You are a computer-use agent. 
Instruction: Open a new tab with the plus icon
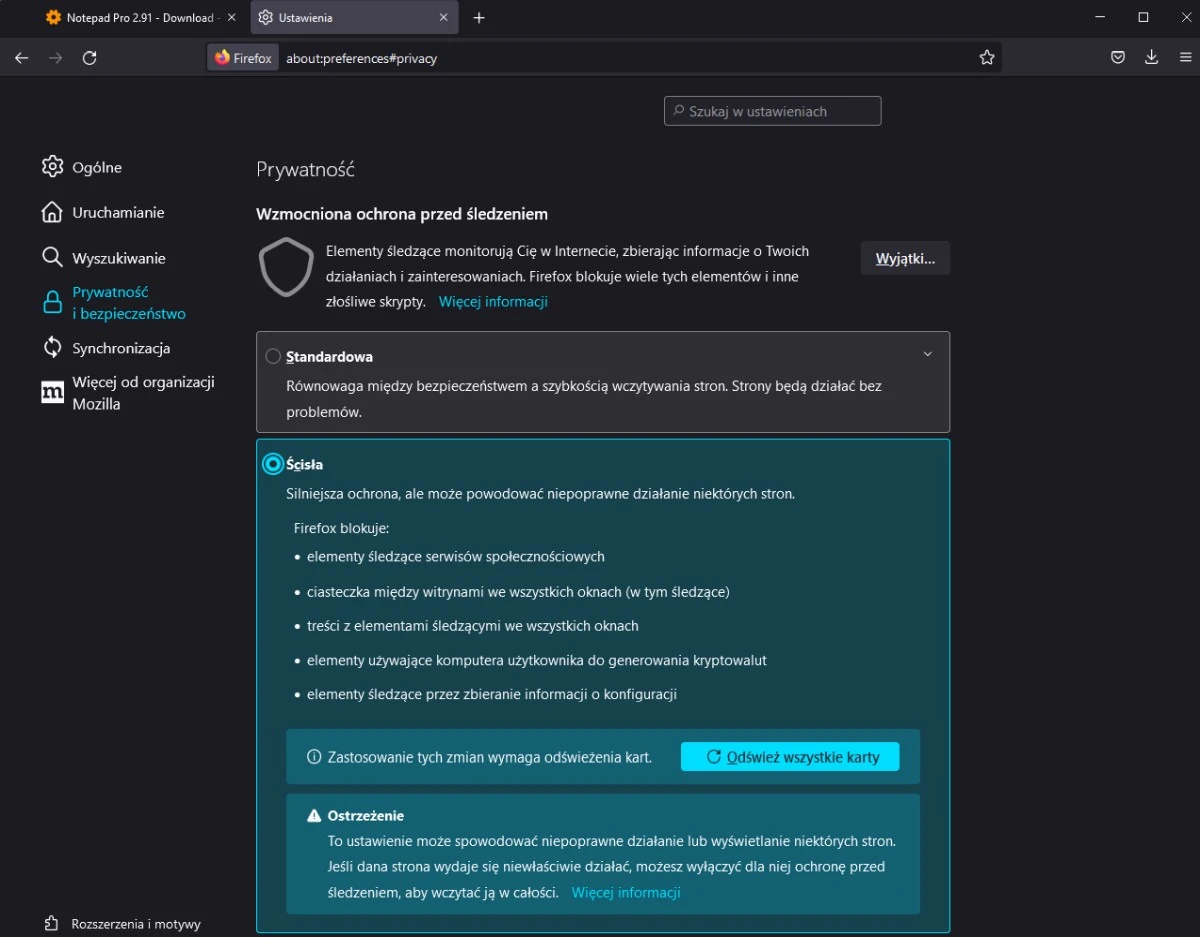(479, 18)
